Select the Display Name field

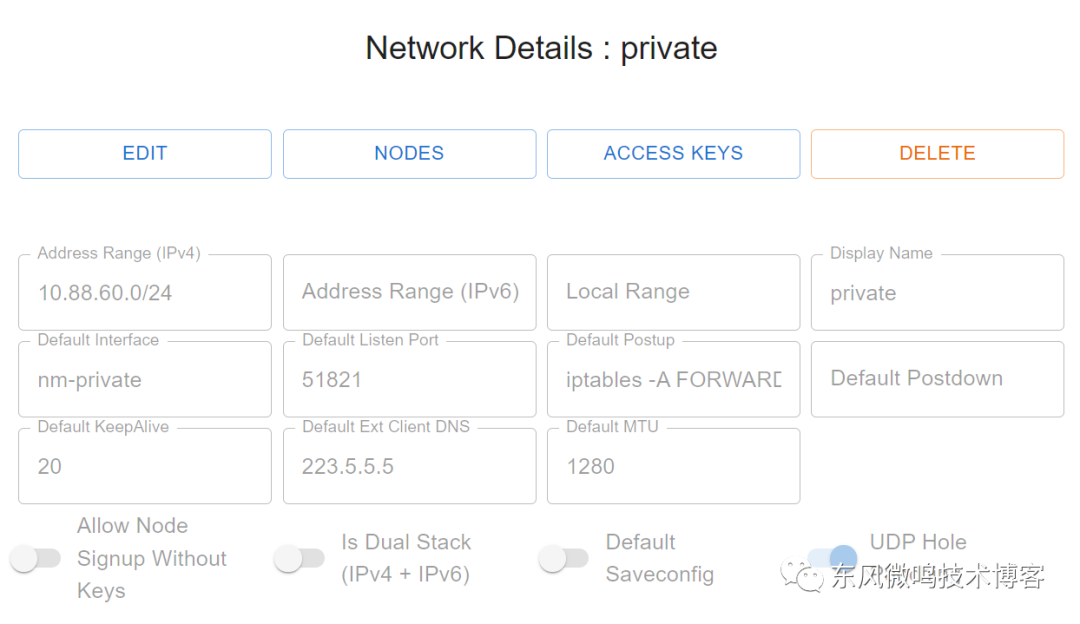[x=937, y=293]
